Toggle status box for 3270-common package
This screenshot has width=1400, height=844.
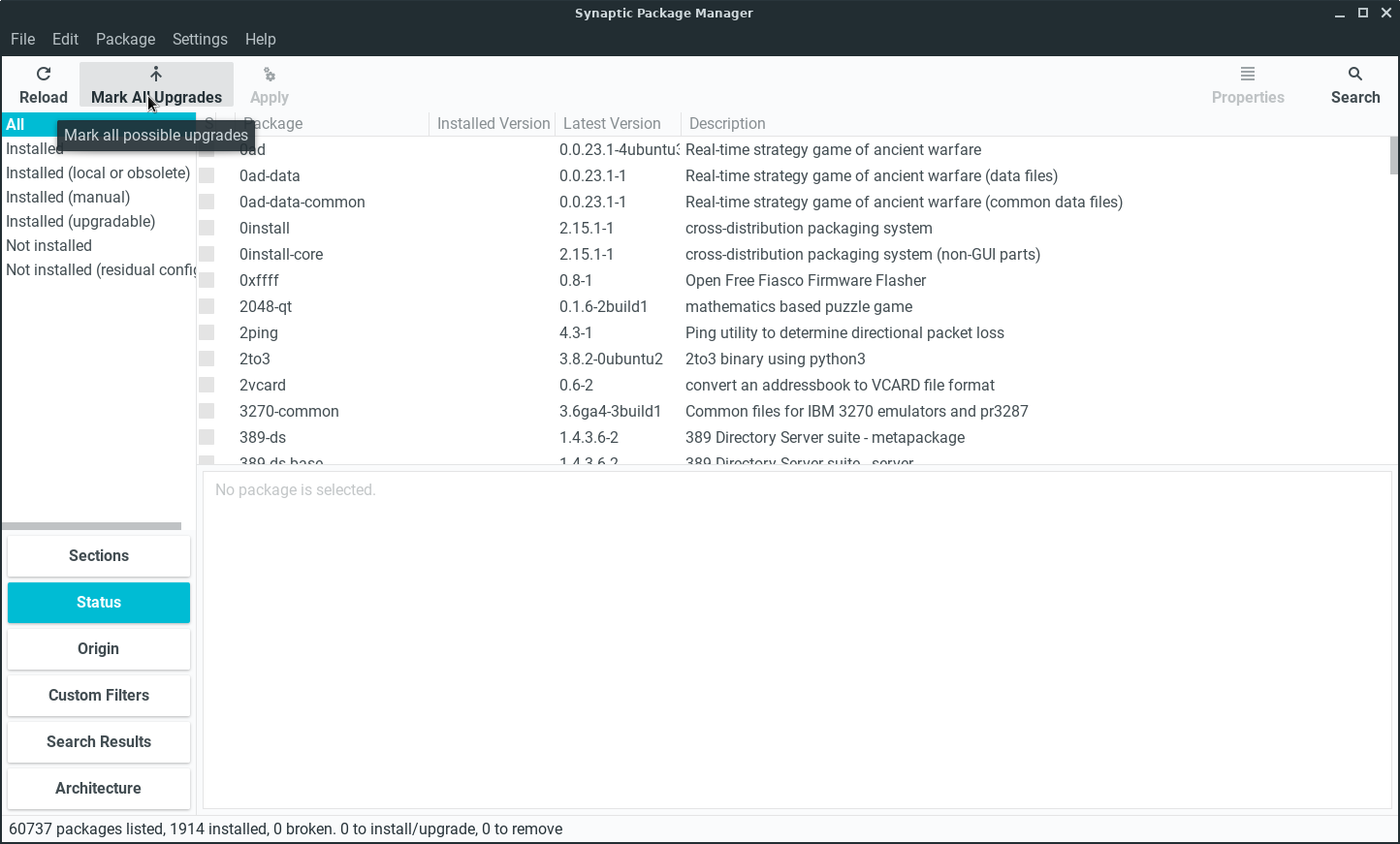(207, 411)
